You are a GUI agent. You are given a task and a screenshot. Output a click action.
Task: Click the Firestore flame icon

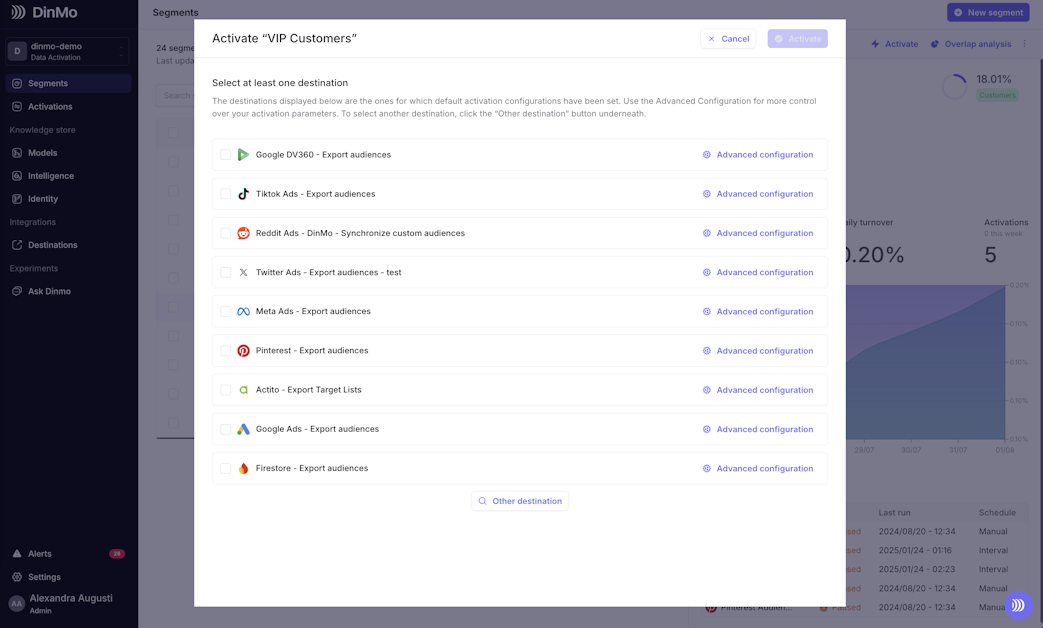[243, 468]
